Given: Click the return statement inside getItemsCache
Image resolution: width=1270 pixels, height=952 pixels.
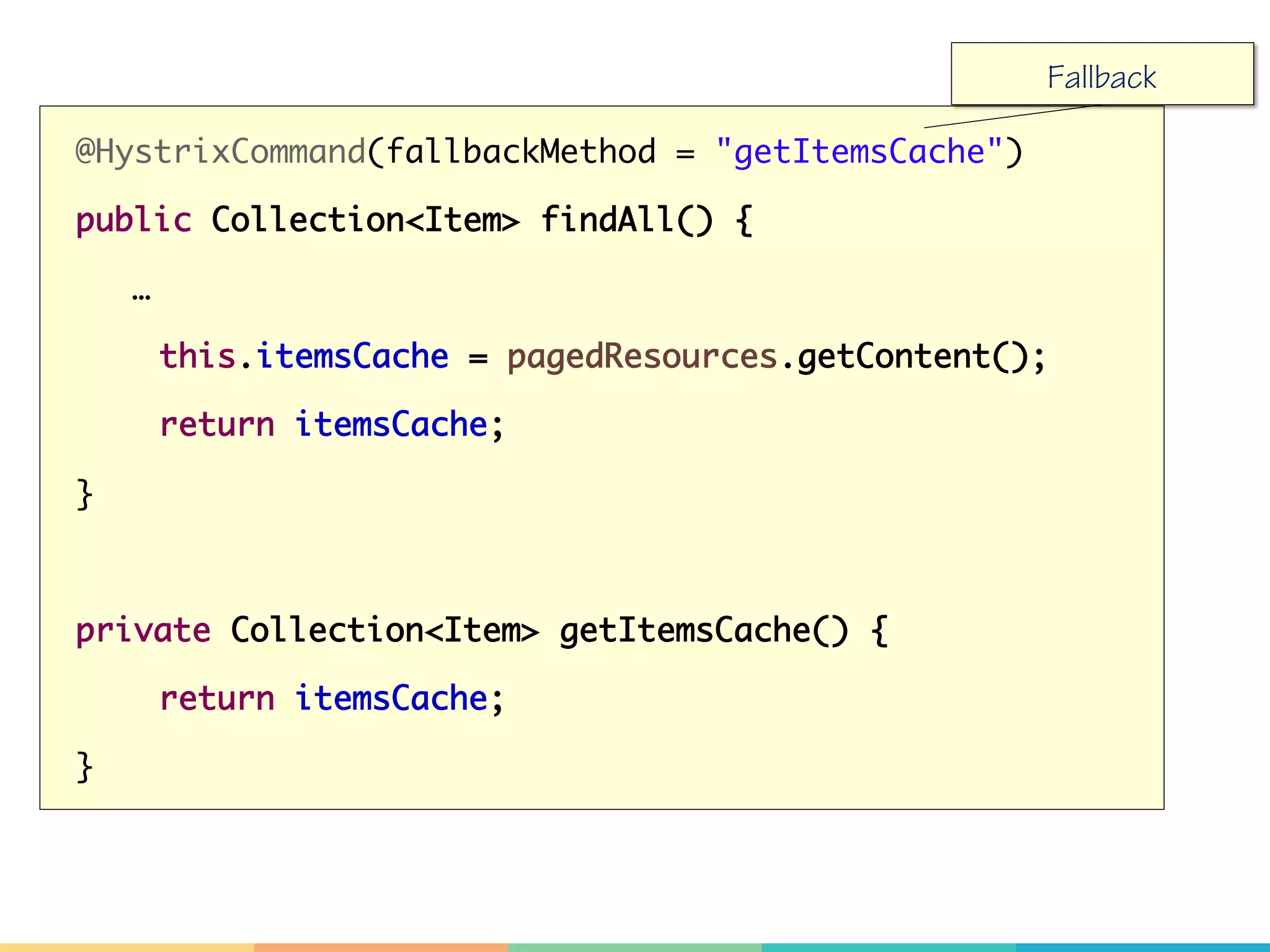Looking at the screenshot, I should (x=332, y=699).
